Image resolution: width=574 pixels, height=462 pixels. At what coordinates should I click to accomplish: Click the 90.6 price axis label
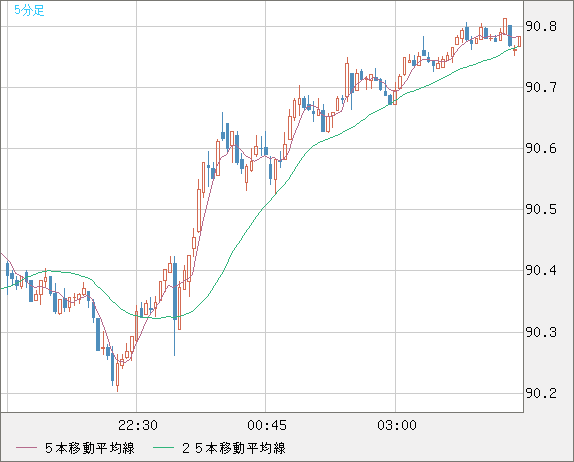[x=541, y=149]
